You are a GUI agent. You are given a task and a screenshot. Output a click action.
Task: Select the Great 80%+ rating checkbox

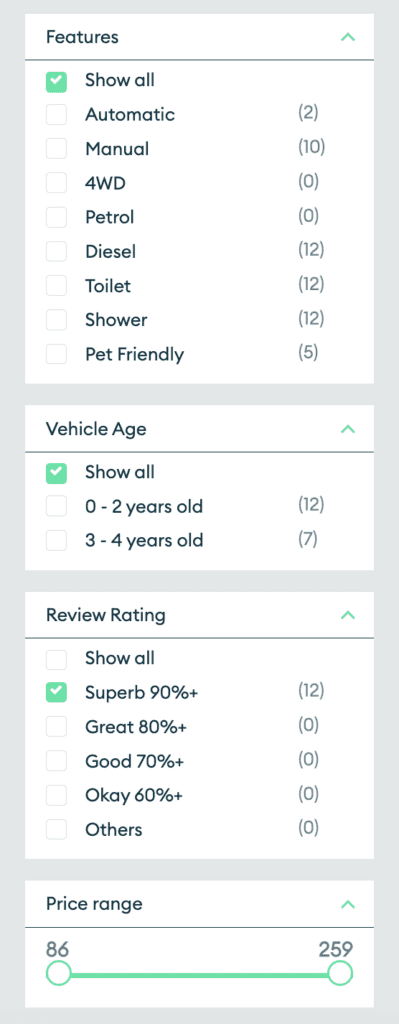click(x=56, y=727)
